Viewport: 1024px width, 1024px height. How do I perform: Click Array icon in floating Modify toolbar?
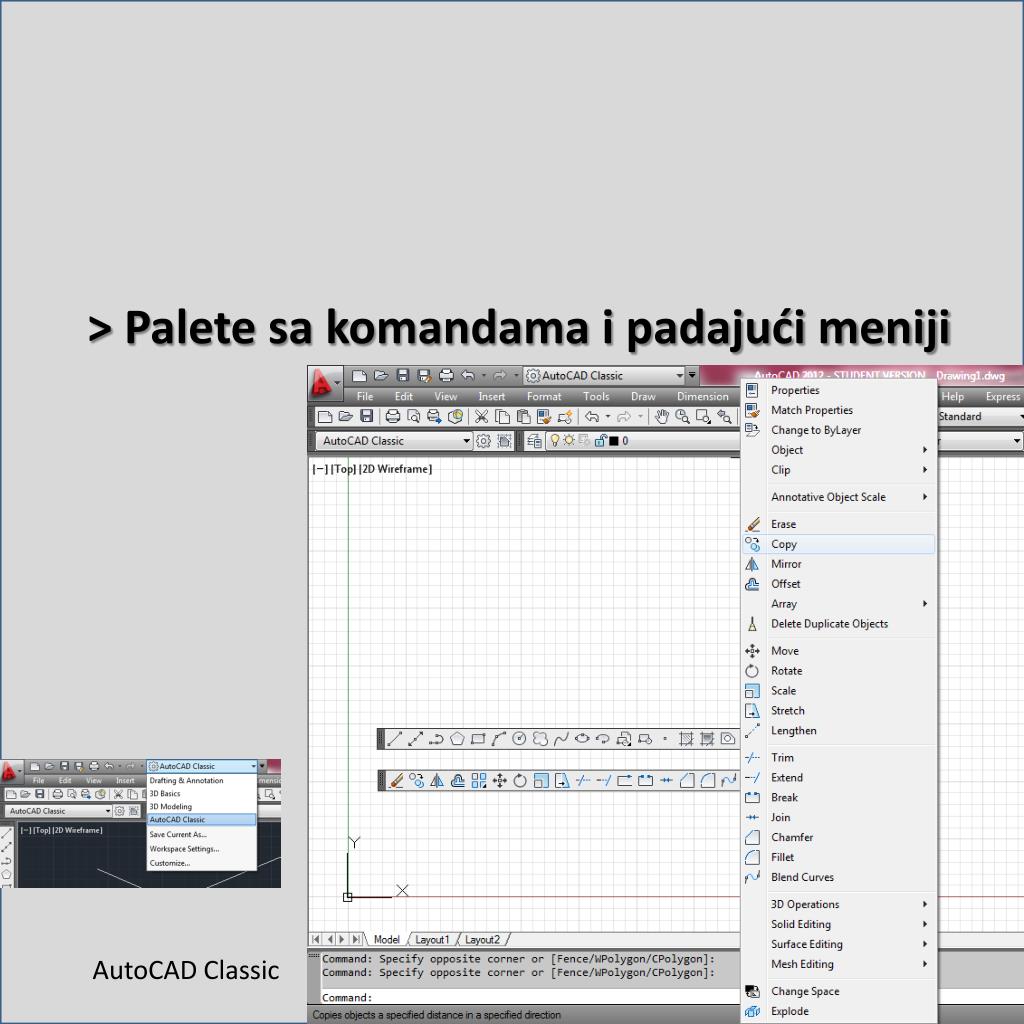[x=479, y=780]
